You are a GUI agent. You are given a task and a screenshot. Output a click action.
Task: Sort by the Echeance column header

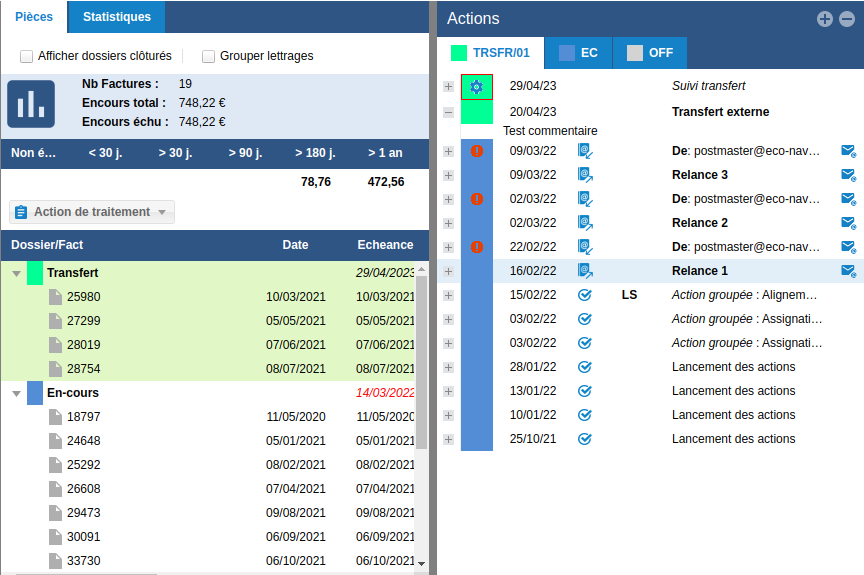tap(385, 245)
